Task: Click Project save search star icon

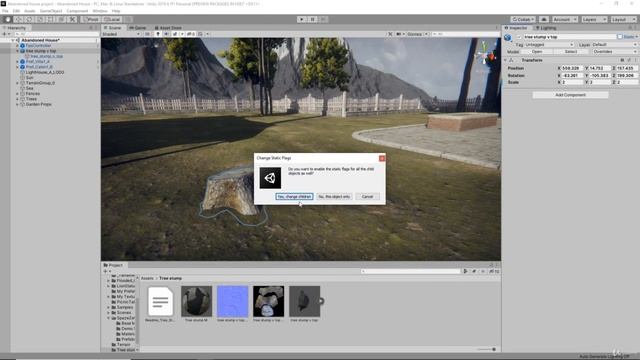Action: pos(482,271)
